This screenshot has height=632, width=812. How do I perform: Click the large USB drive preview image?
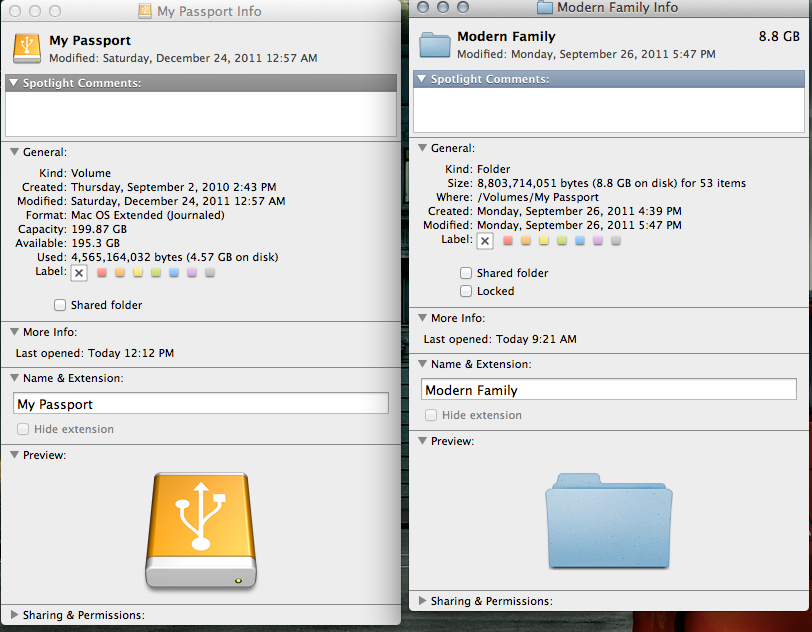(x=201, y=530)
